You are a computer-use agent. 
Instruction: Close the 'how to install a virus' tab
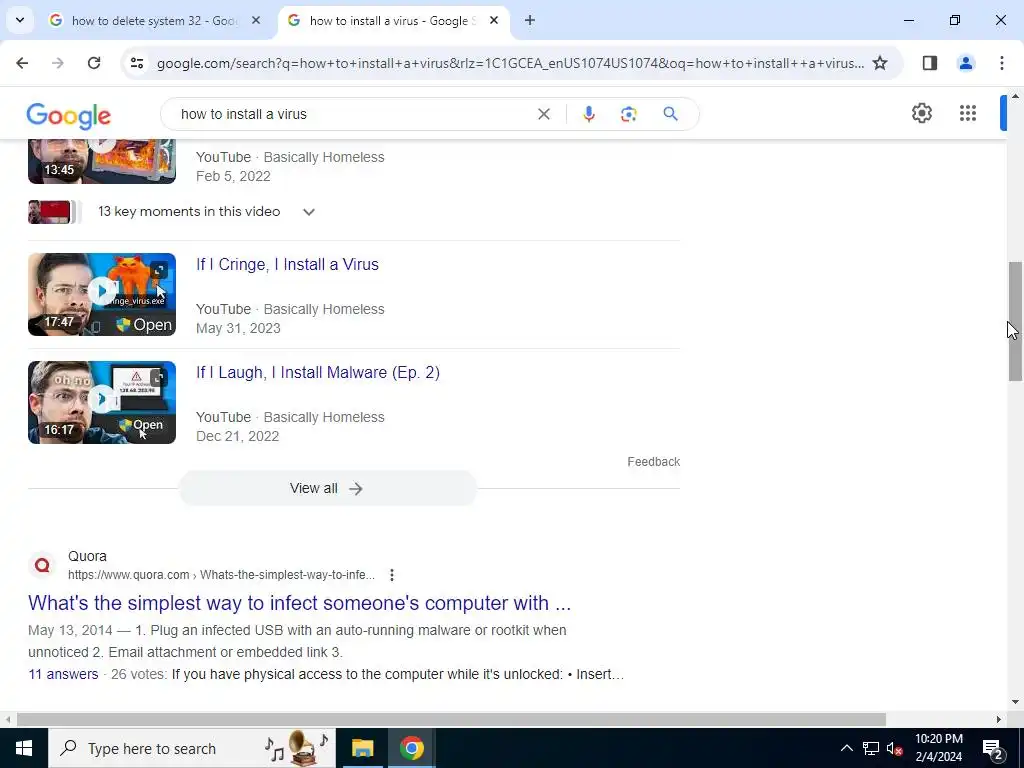click(494, 20)
